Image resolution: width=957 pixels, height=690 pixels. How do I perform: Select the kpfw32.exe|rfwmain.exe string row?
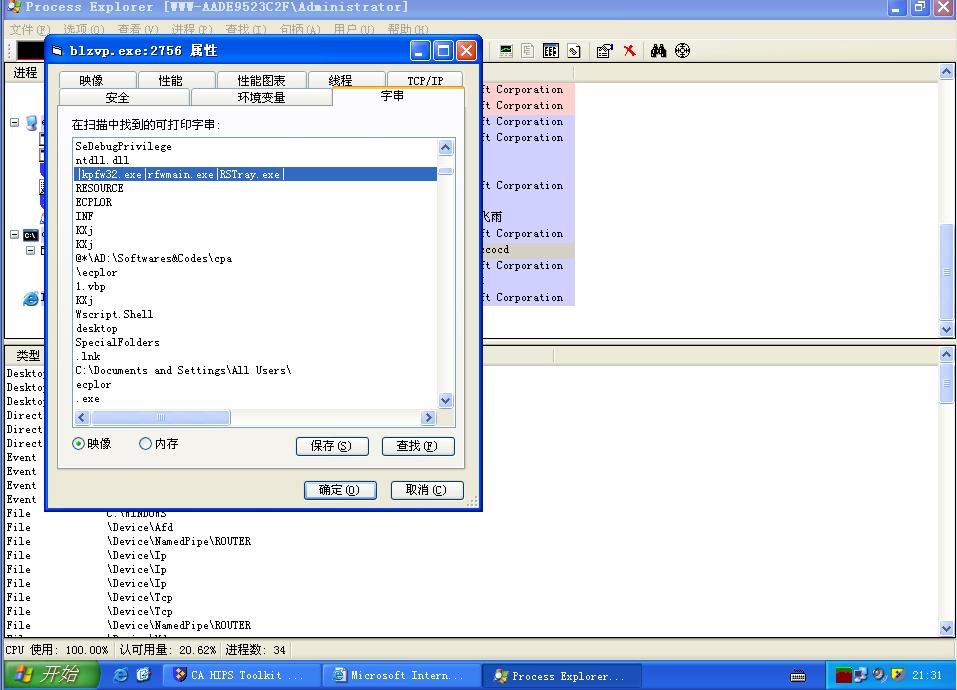(x=255, y=174)
